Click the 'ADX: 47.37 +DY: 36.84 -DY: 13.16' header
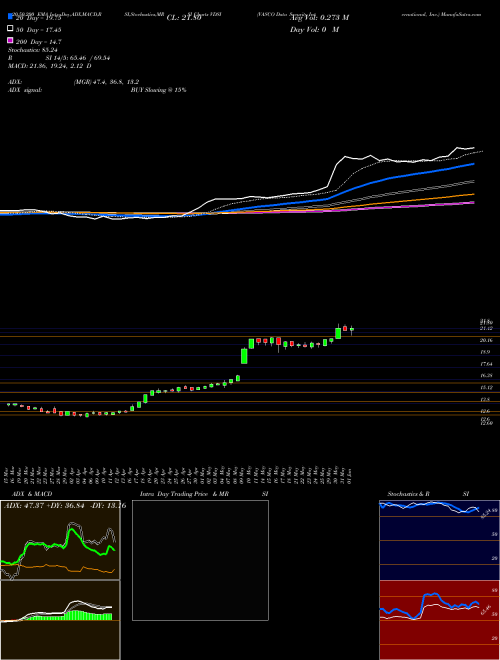The image size is (500, 660). point(65,506)
